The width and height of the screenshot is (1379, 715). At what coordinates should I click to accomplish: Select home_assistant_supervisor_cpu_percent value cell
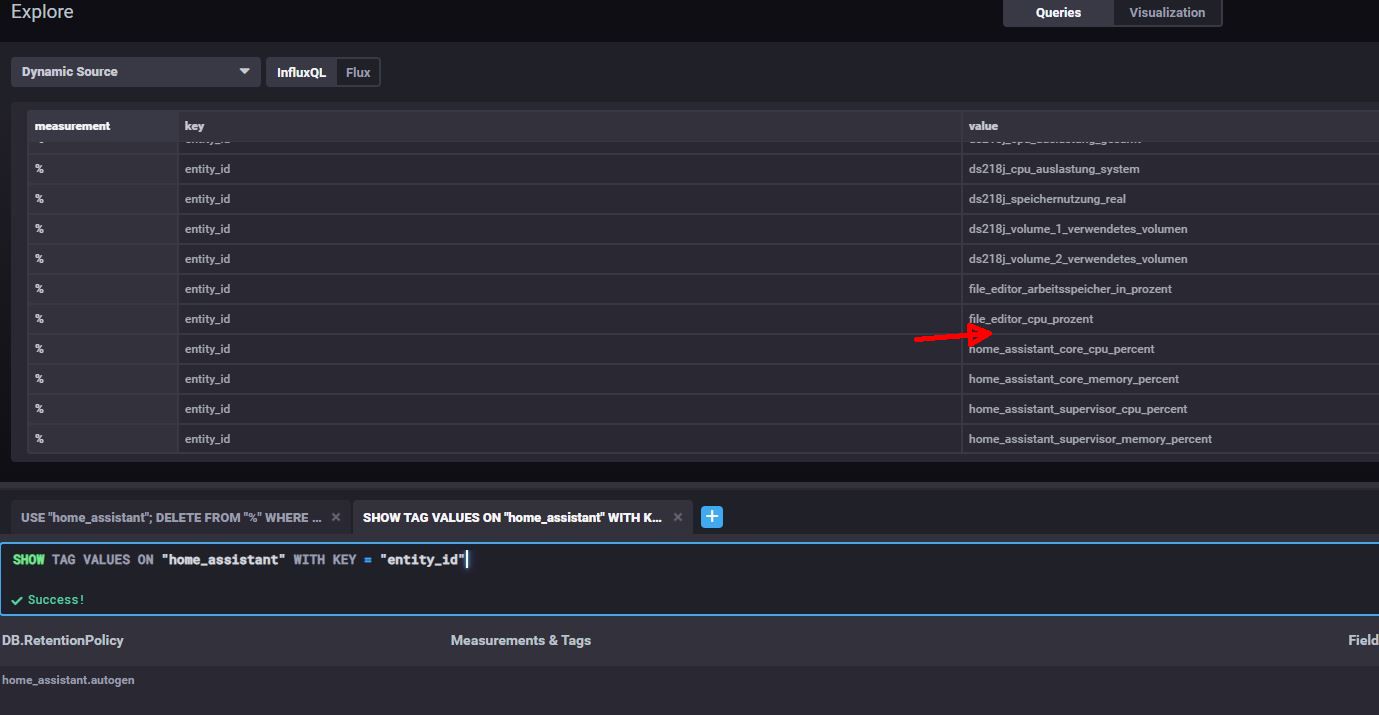[x=1170, y=409]
